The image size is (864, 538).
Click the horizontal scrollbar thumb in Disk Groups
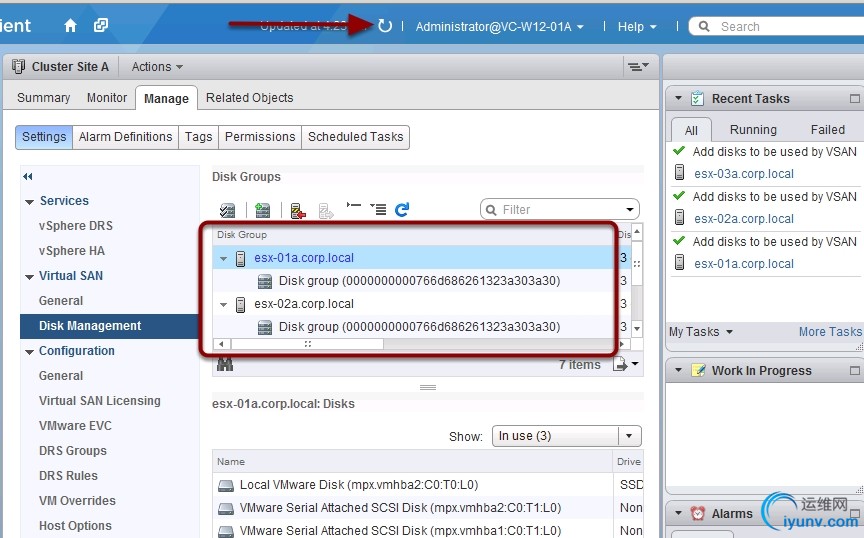307,344
